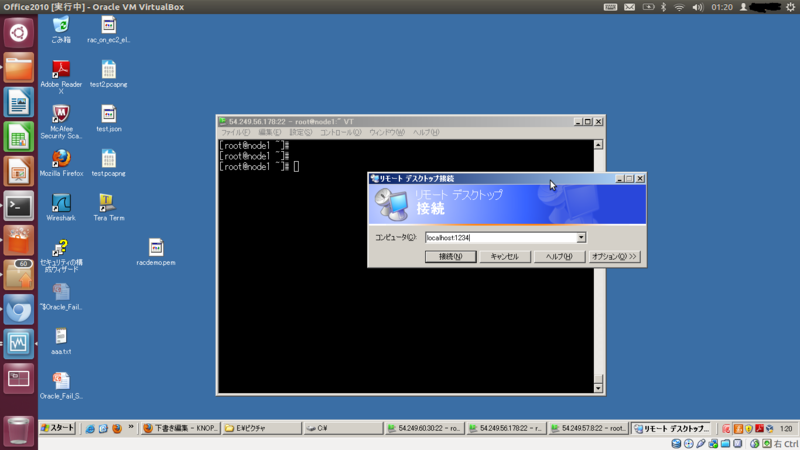Open the computer name dropdown arrow
The height and width of the screenshot is (450, 800).
point(581,238)
